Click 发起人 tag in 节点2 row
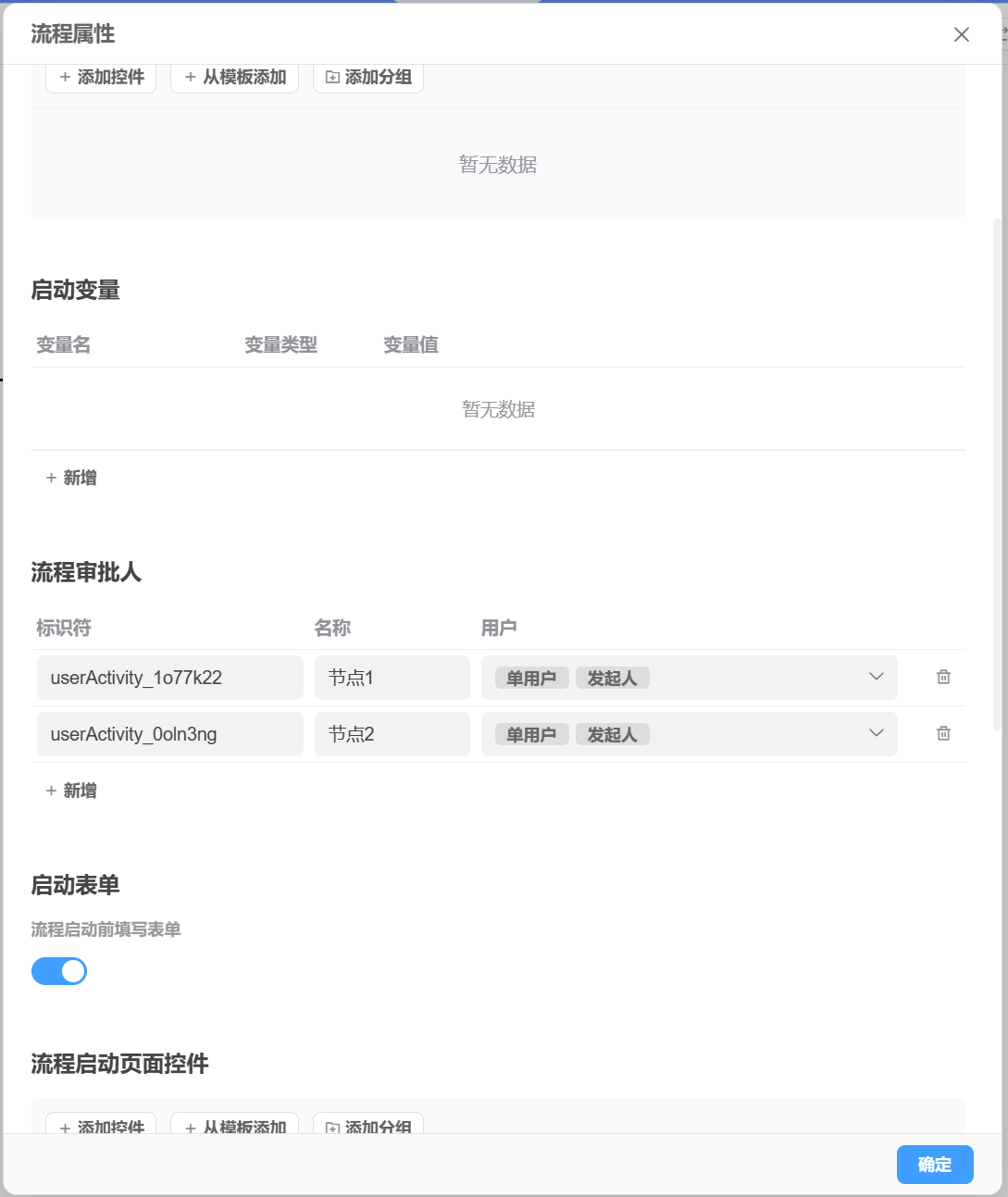Image resolution: width=1008 pixels, height=1197 pixels. pyautogui.click(x=612, y=735)
